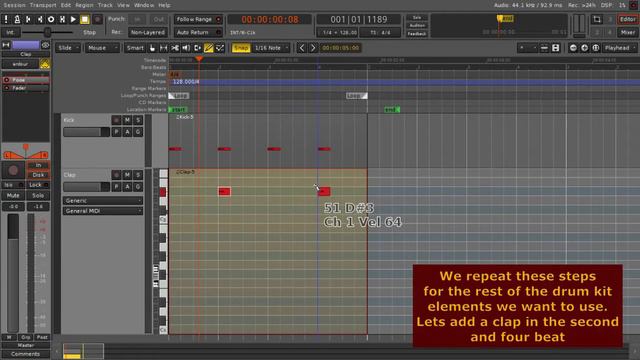The height and width of the screenshot is (360, 640).
Task: Open the 1/16 Note grid dropdown
Action: click(x=271, y=48)
